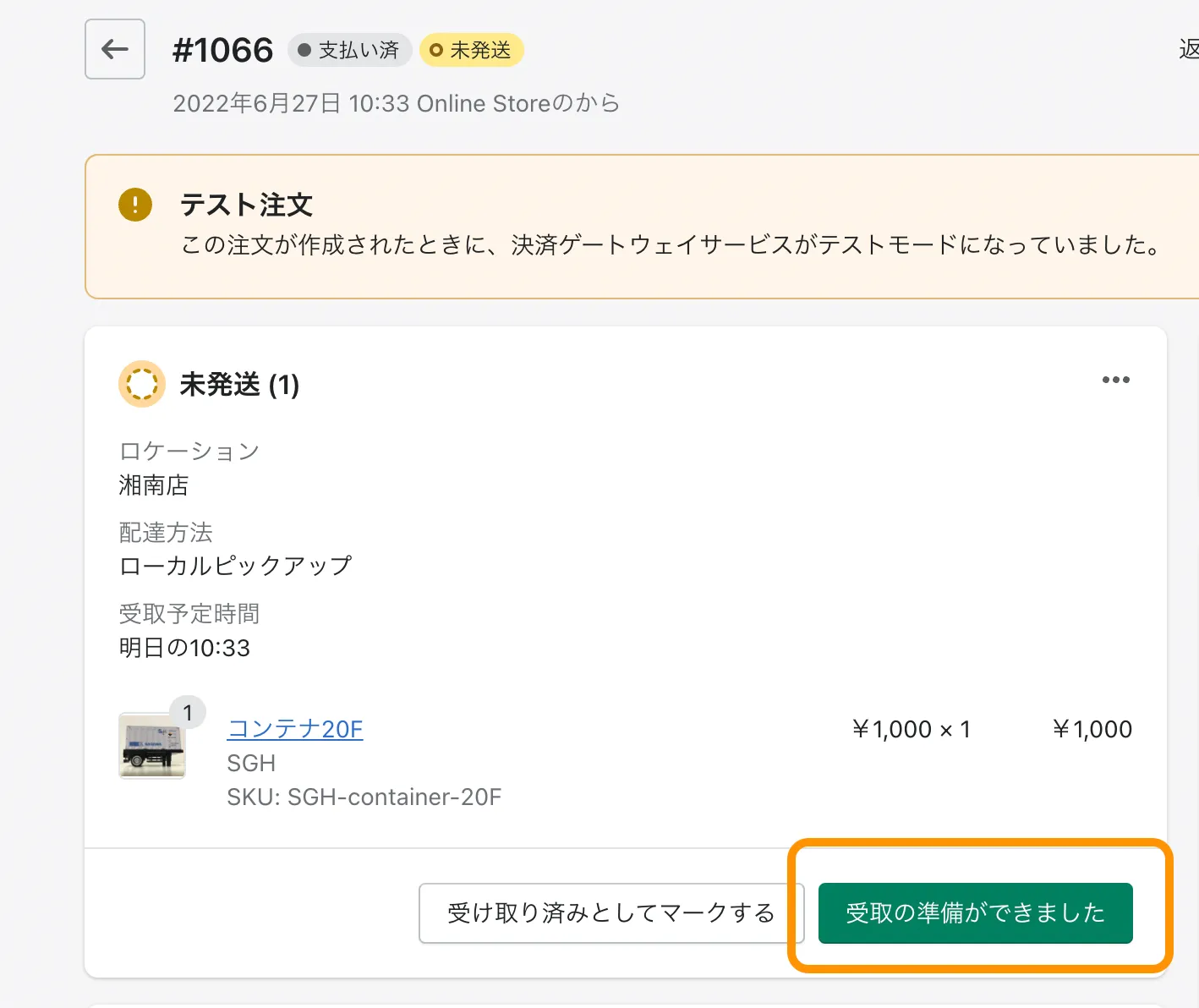Click 受け取り済みとしてマークする button
The height and width of the screenshot is (1008, 1199).
pos(610,912)
